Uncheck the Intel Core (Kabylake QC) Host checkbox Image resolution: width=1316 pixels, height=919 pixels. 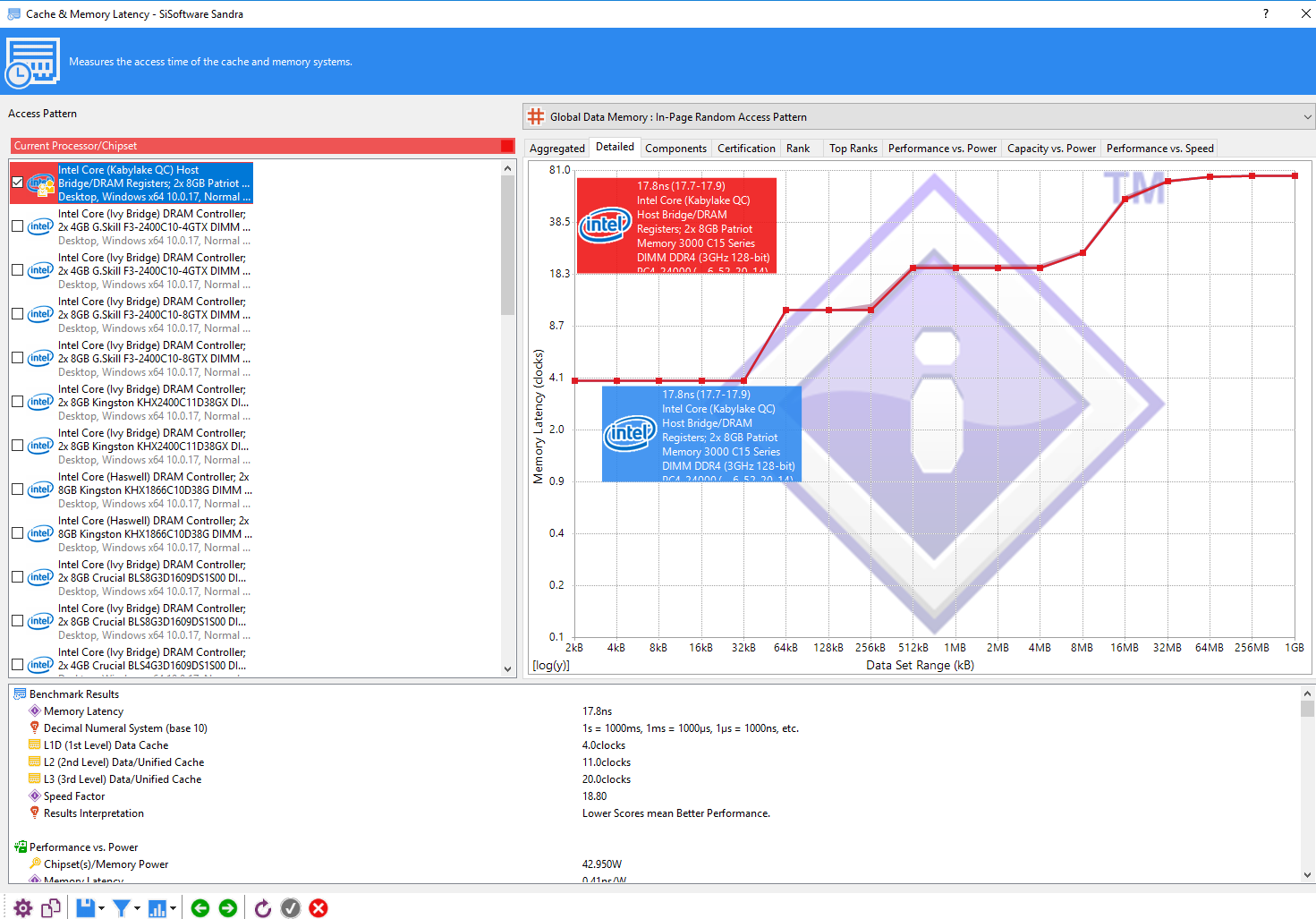click(x=17, y=183)
